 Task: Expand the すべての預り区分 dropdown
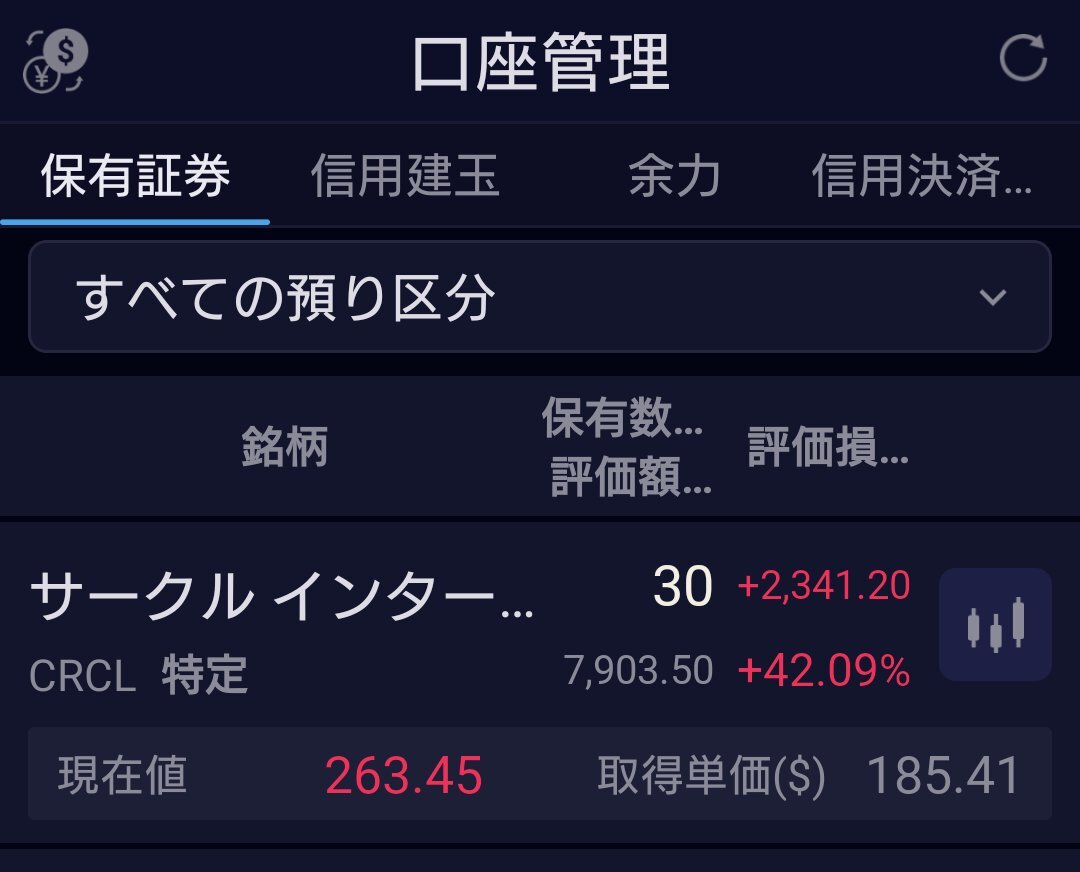540,296
